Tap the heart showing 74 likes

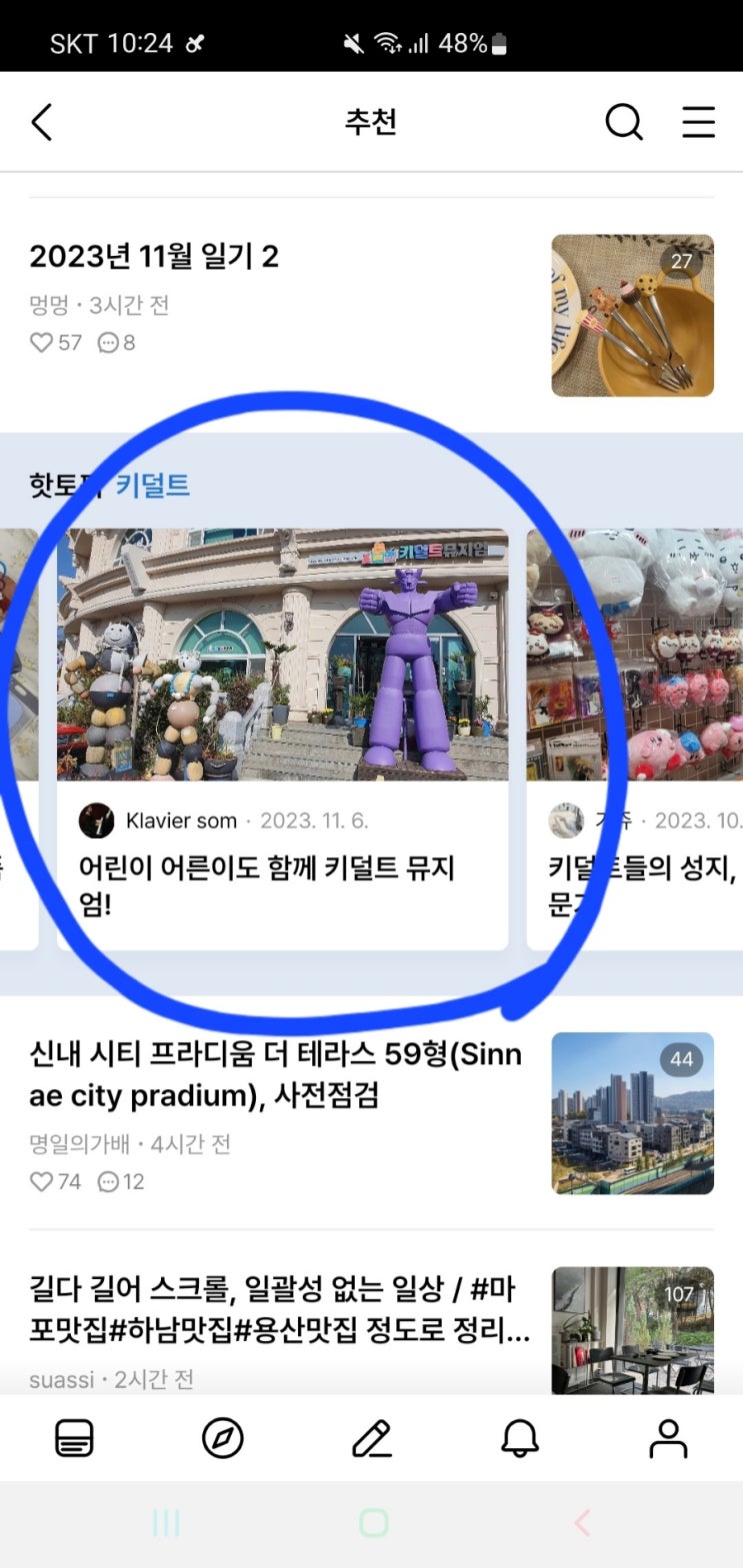click(41, 1182)
